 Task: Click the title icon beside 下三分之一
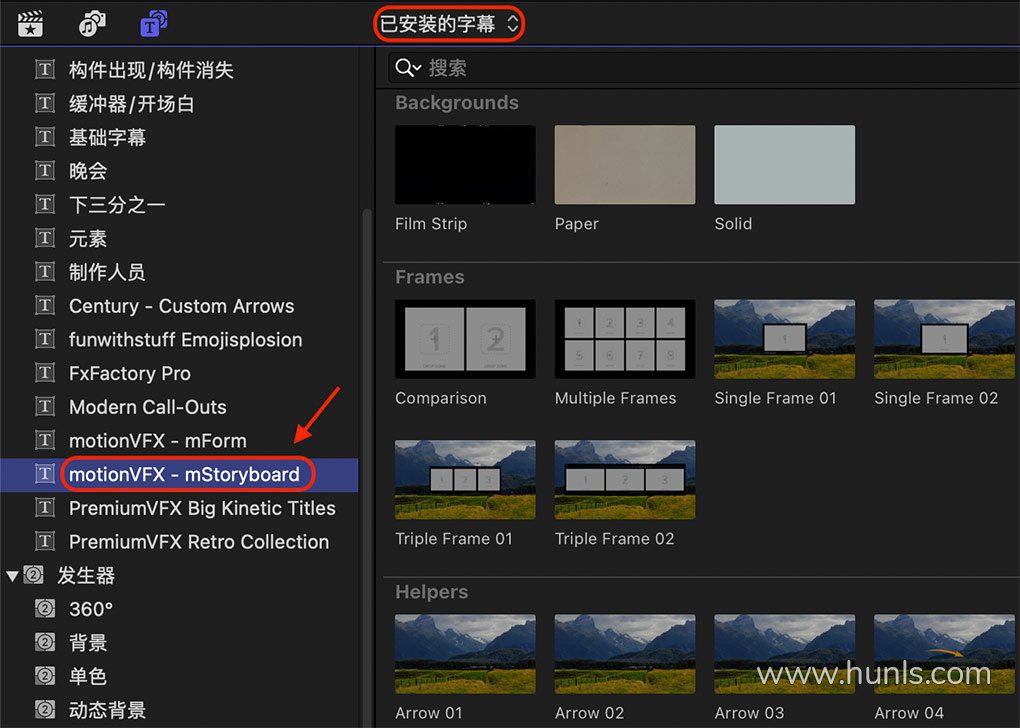45,204
